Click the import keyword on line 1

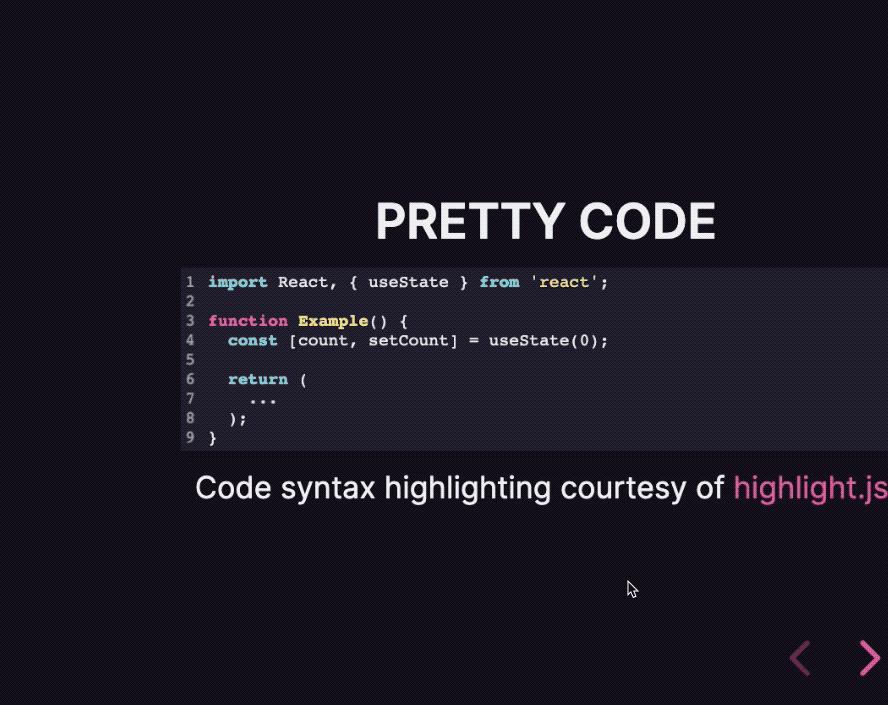click(x=237, y=282)
